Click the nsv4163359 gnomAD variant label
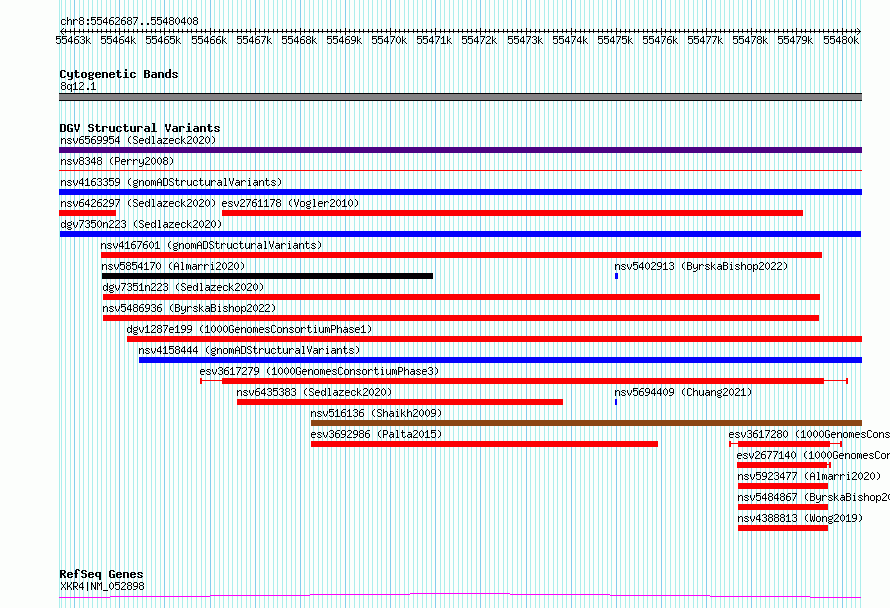This screenshot has width=890, height=608. [x=171, y=182]
